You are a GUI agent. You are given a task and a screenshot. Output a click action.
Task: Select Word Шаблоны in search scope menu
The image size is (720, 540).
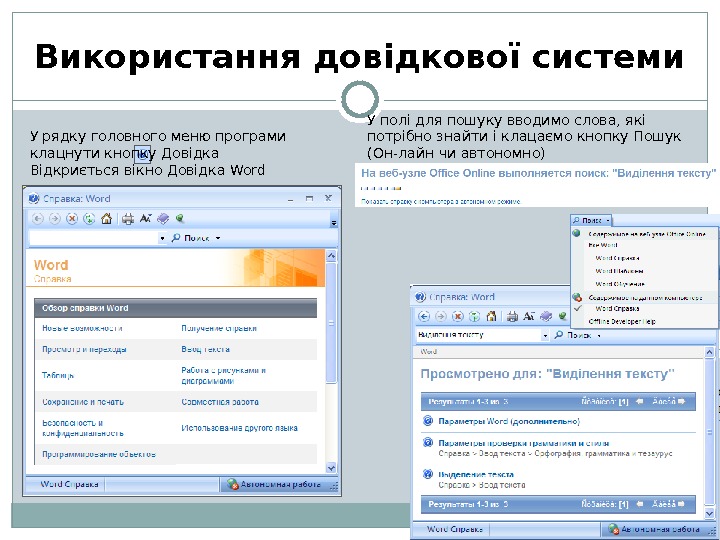point(619,271)
